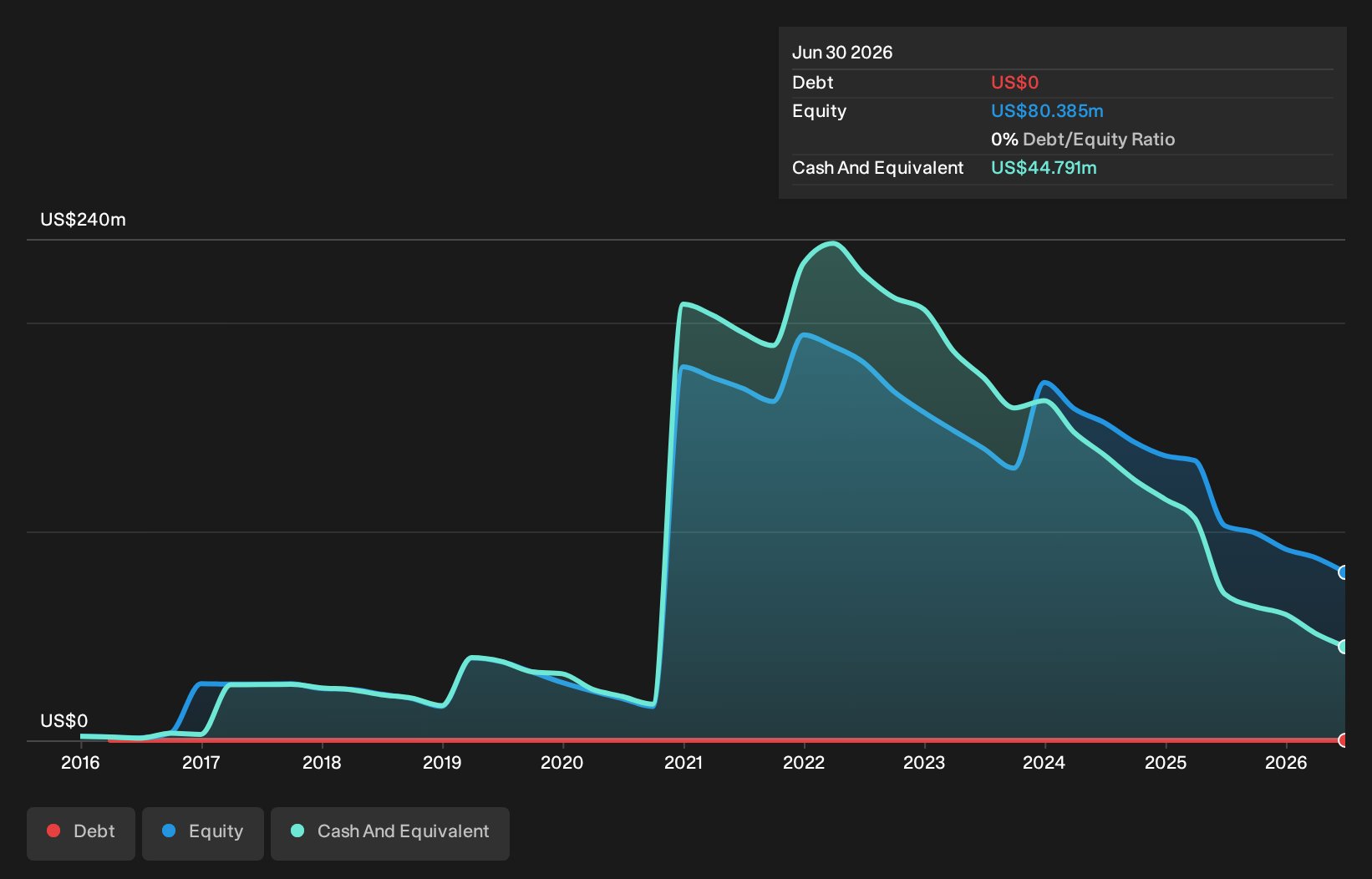Click the teal Cash And Equivalent legend dot
The image size is (1372, 879).
tap(297, 831)
